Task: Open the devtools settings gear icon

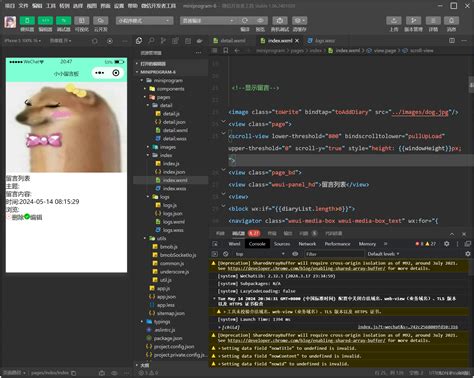Action: coord(447,244)
